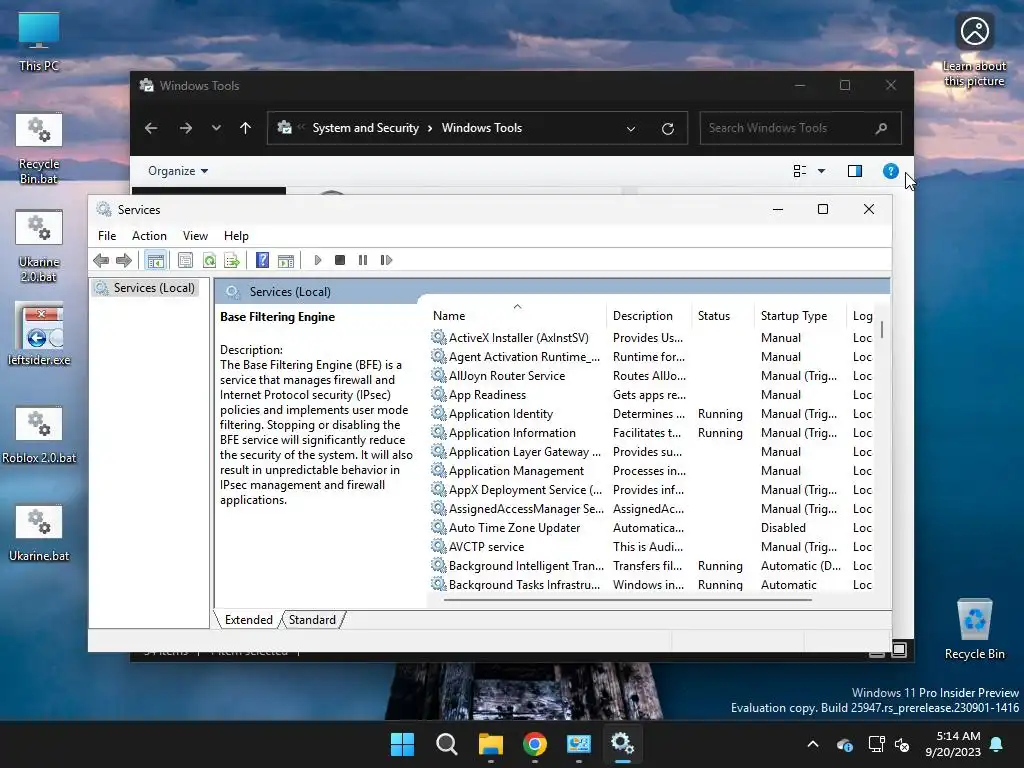Screen dimensions: 1024x768
Task: Click the Forward arrow in Services toolbar
Action: click(123, 261)
